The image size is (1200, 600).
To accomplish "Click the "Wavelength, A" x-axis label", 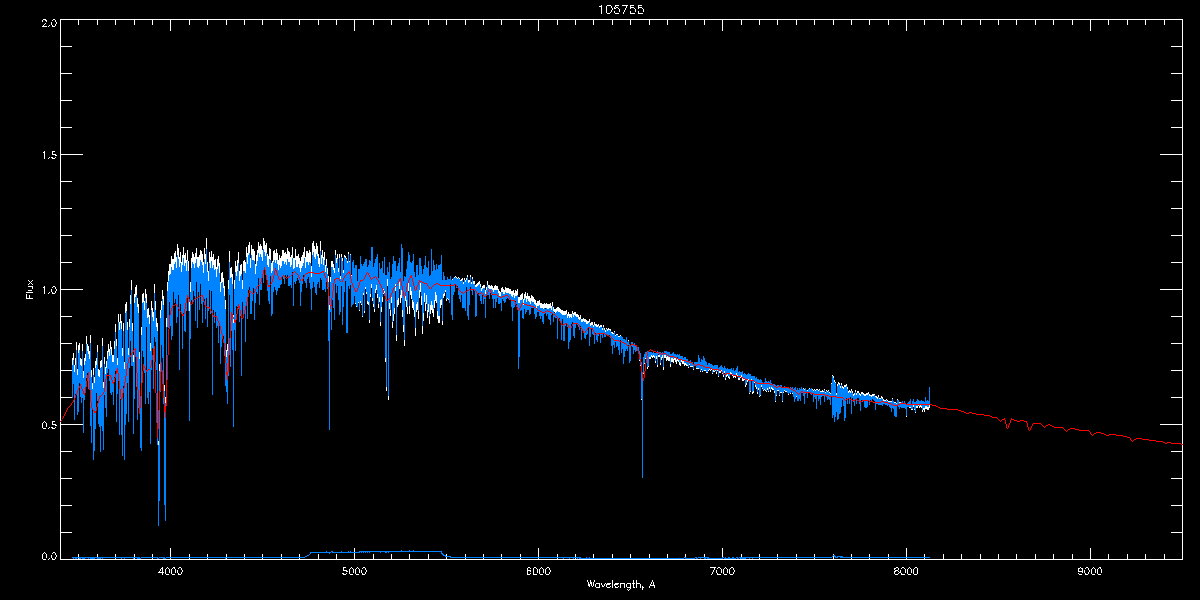I will click(621, 584).
